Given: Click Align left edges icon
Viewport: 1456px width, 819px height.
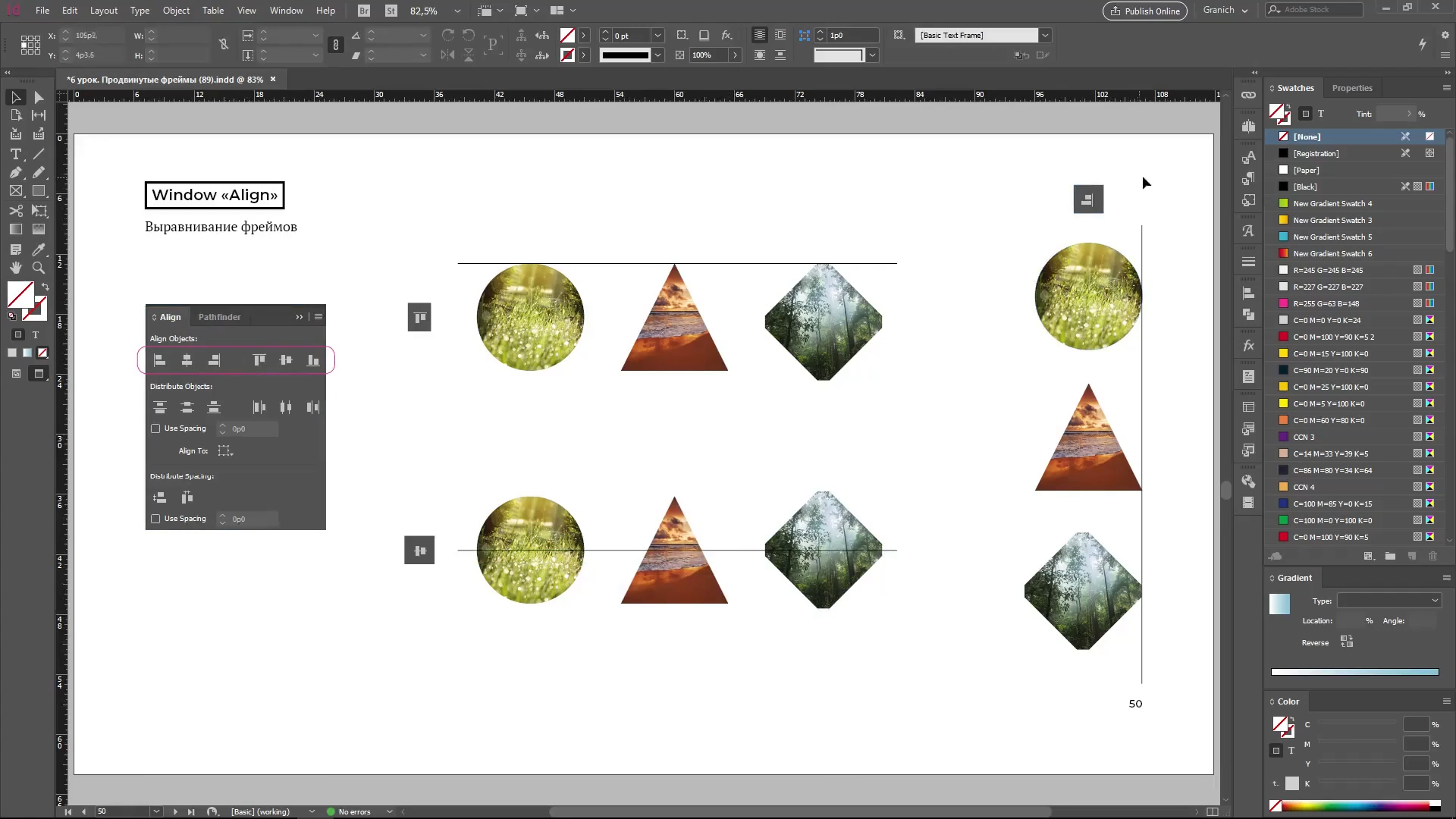Looking at the screenshot, I should pyautogui.click(x=159, y=360).
